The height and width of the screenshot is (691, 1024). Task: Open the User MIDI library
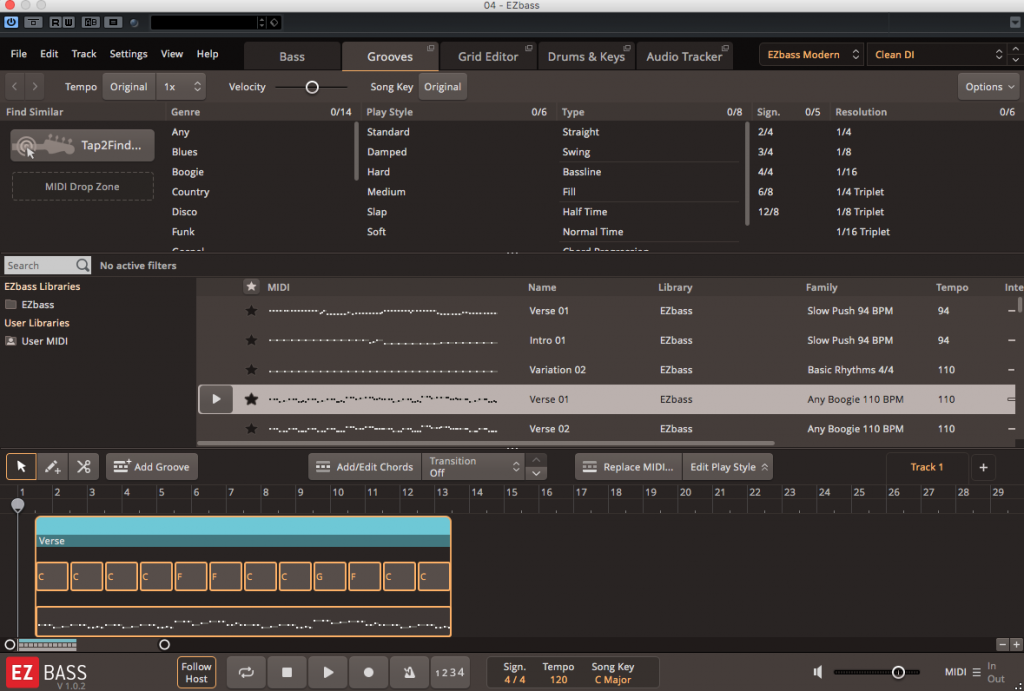pos(37,341)
